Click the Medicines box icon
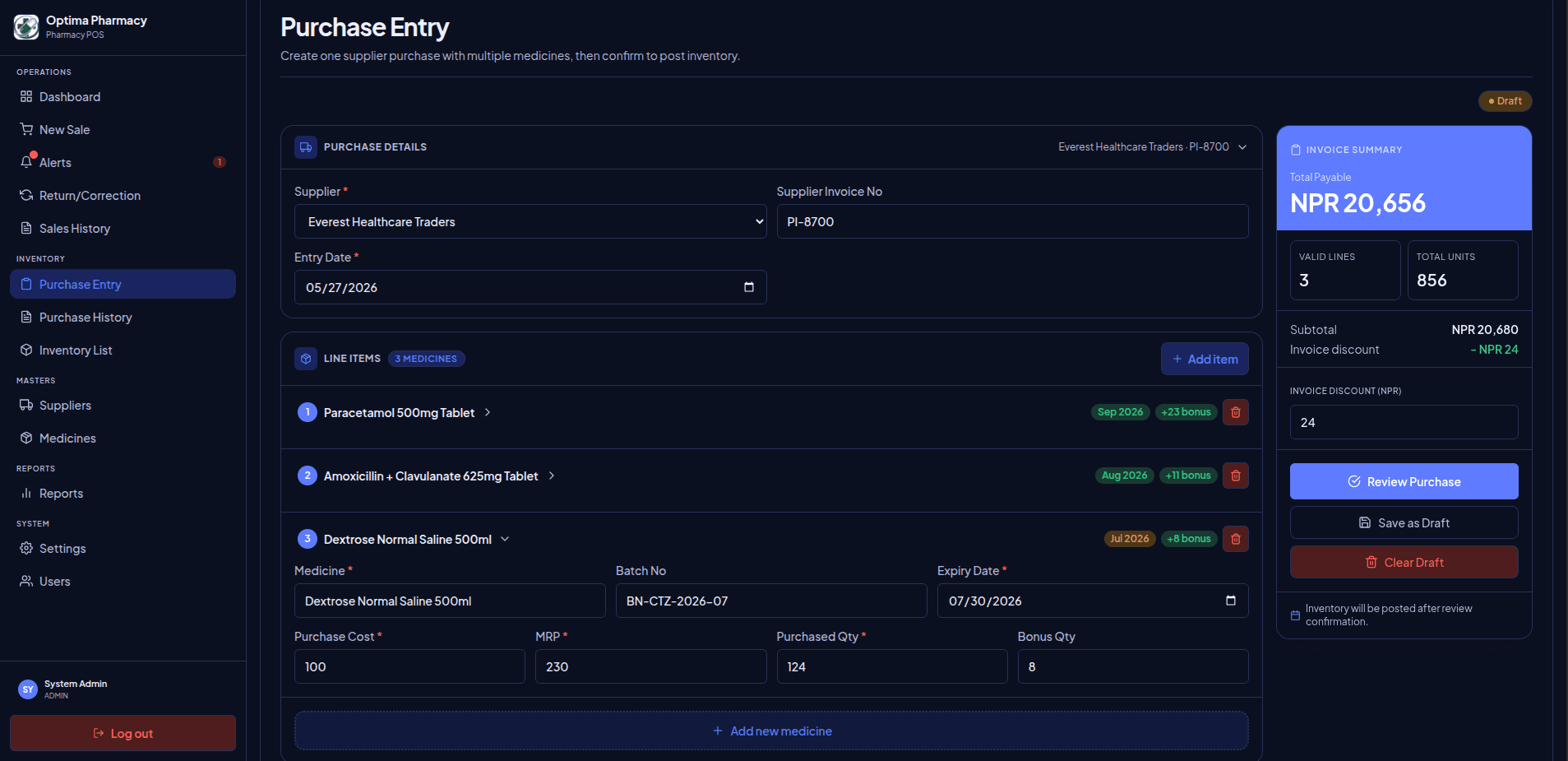 pyautogui.click(x=26, y=438)
